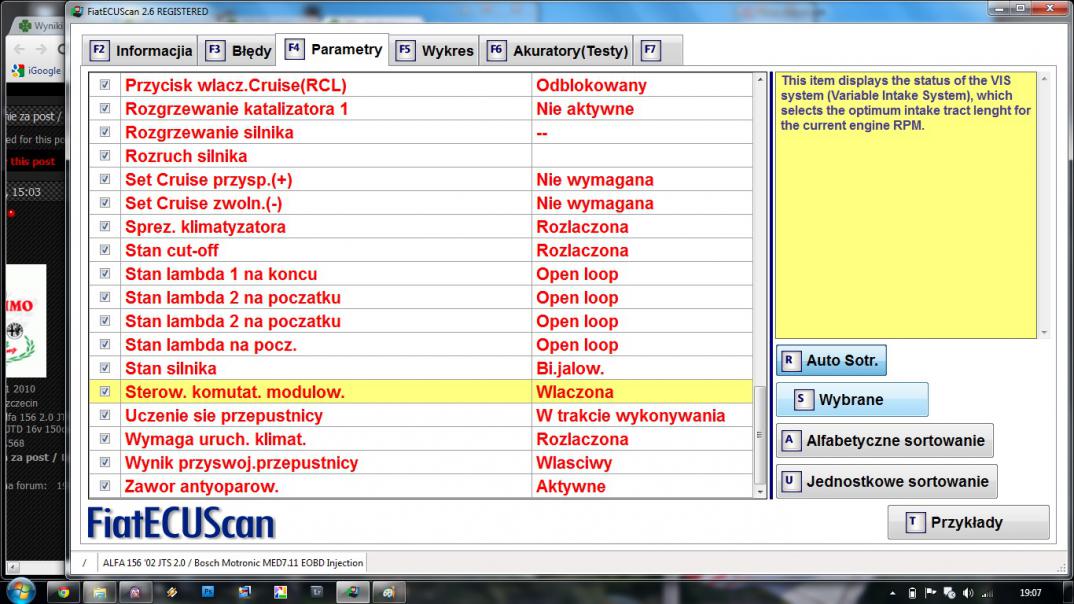Click the FiatECUScan taskbar icon
Viewport: 1074px width, 604px height.
(x=352, y=592)
